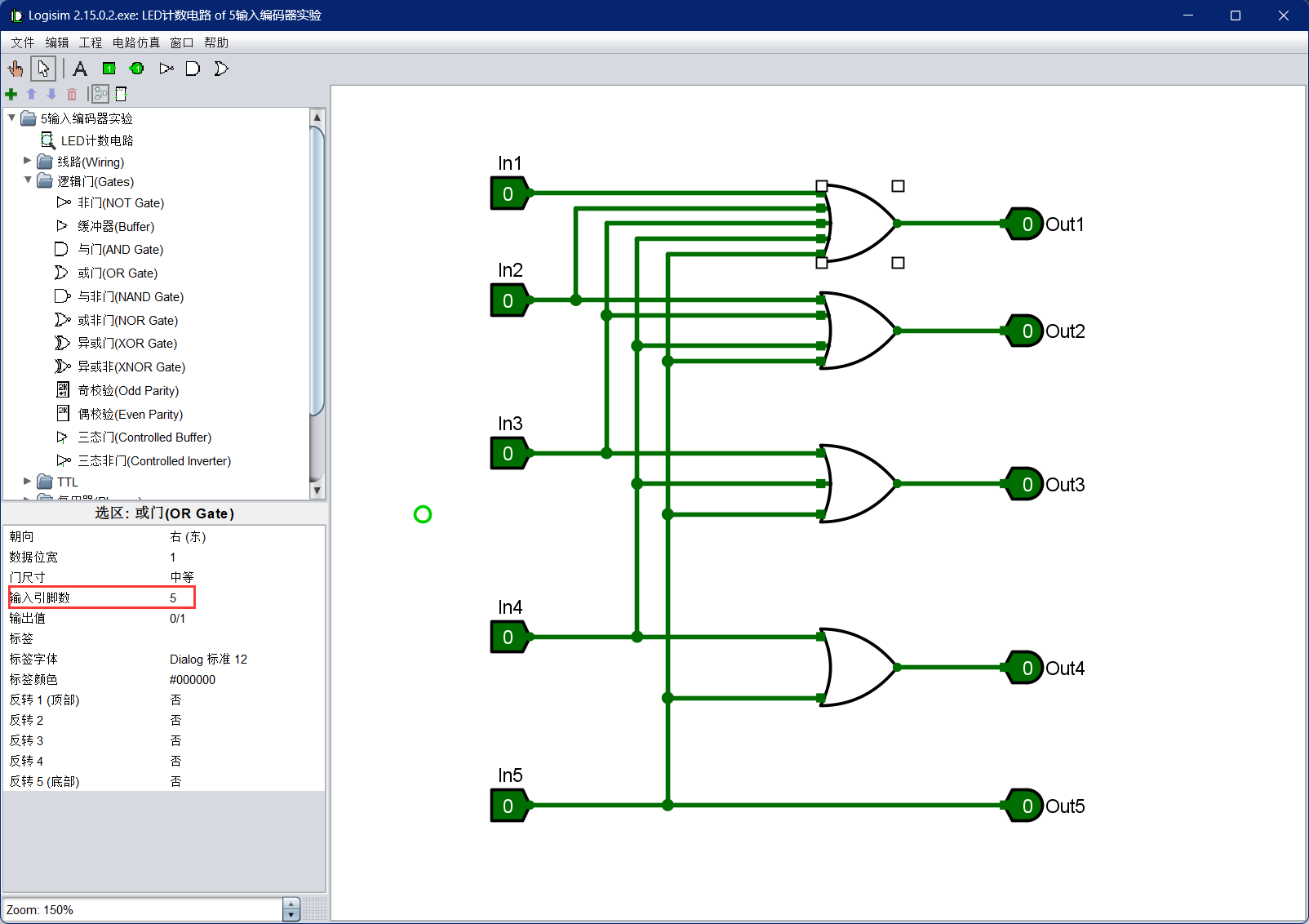Screen dimensions: 1309x924
Task: Click the green Add Circuit plus icon
Action: coord(11,94)
